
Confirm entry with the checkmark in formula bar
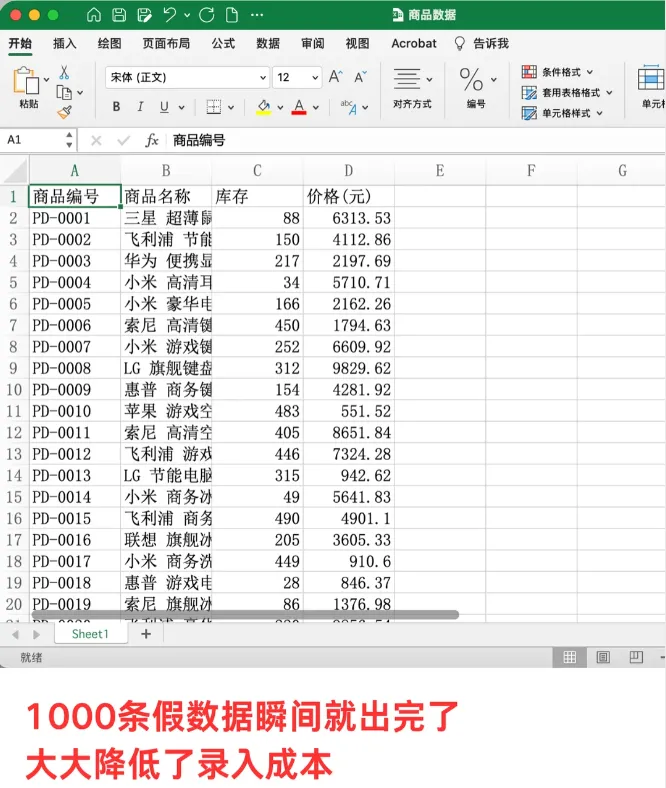click(123, 141)
